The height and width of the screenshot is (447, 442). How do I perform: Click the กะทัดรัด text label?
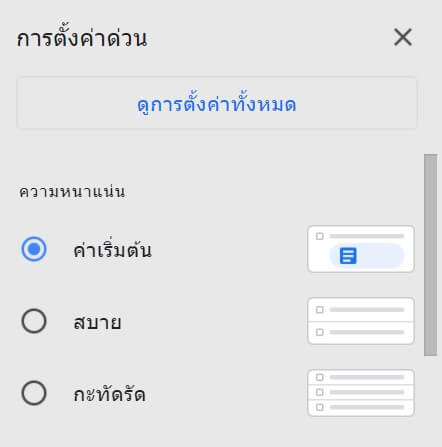[109, 394]
